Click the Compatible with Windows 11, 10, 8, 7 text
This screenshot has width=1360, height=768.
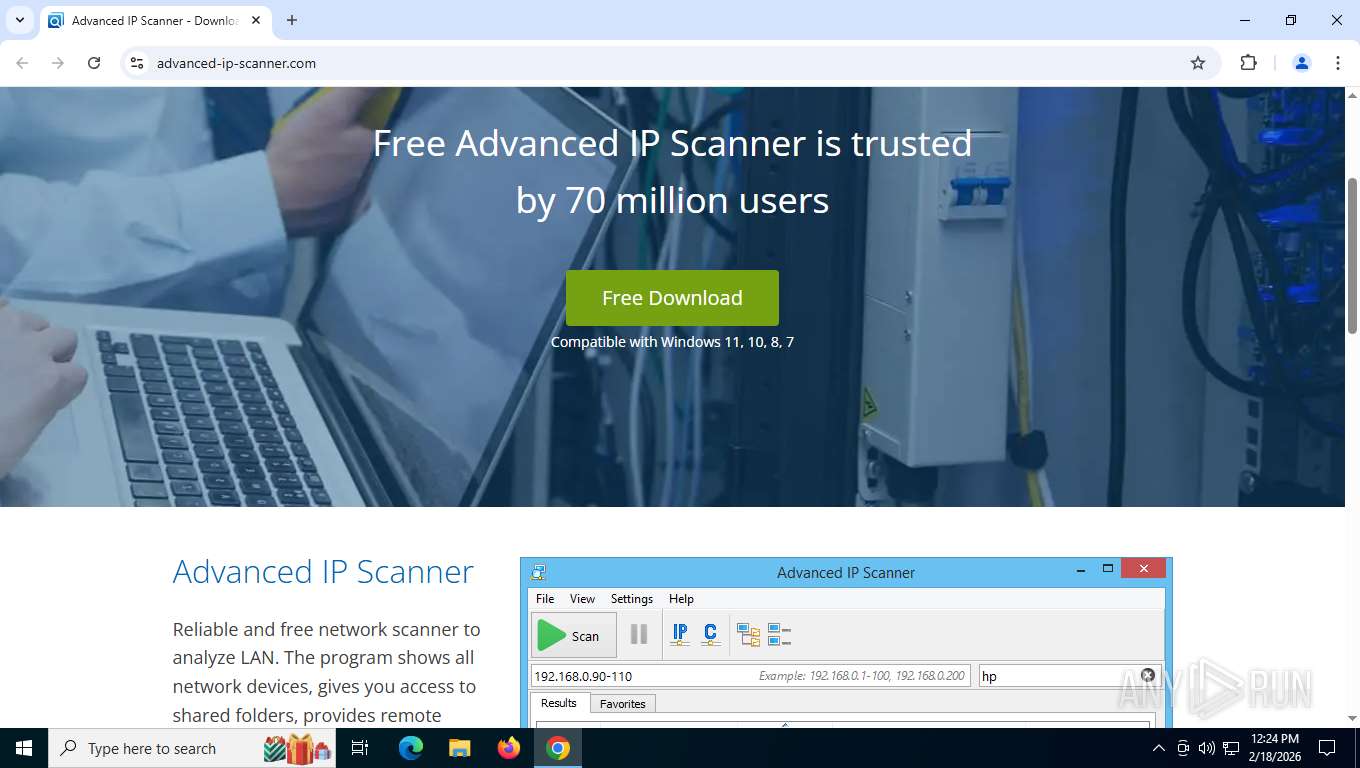pyautogui.click(x=672, y=342)
